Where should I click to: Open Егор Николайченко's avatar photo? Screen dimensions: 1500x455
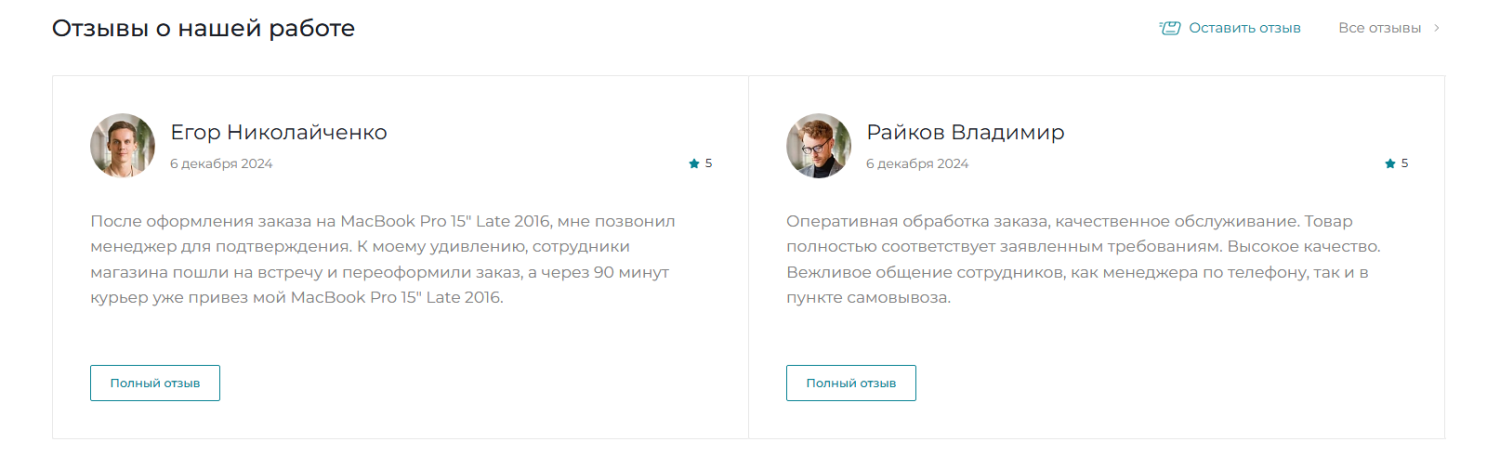122,145
